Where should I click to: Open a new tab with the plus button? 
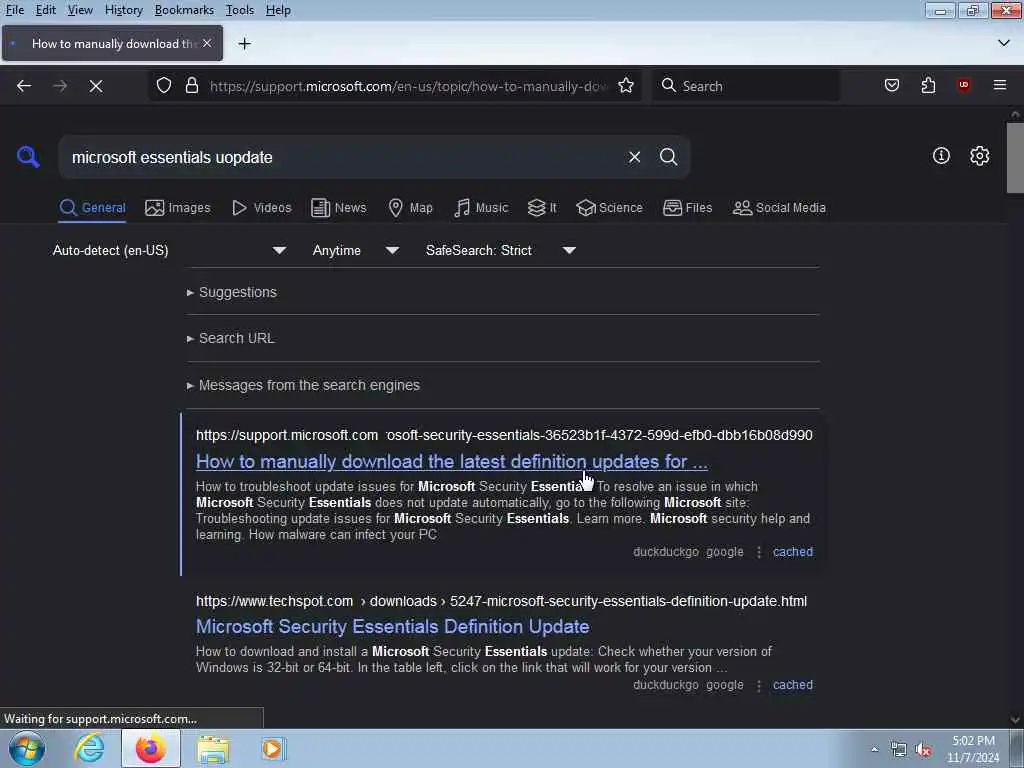point(245,44)
